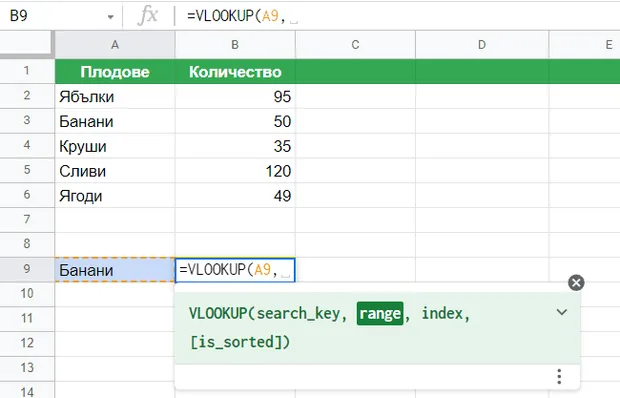Select row 1 header
Screen dimensions: 620x398
click(x=26, y=71)
